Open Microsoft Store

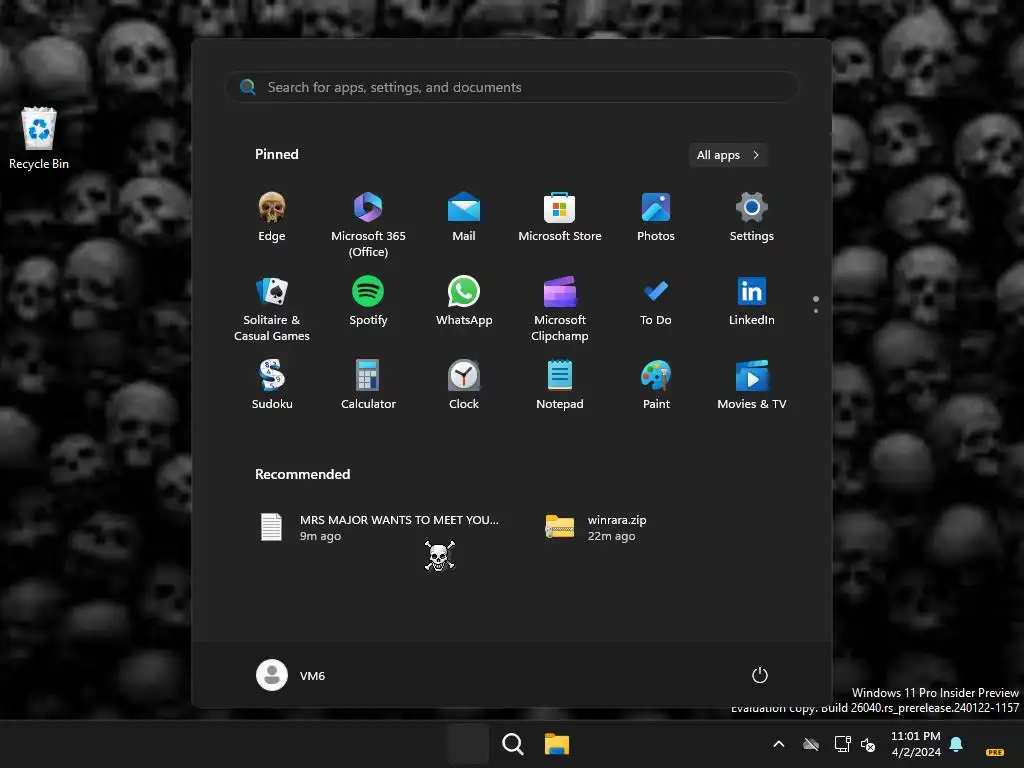coord(560,217)
